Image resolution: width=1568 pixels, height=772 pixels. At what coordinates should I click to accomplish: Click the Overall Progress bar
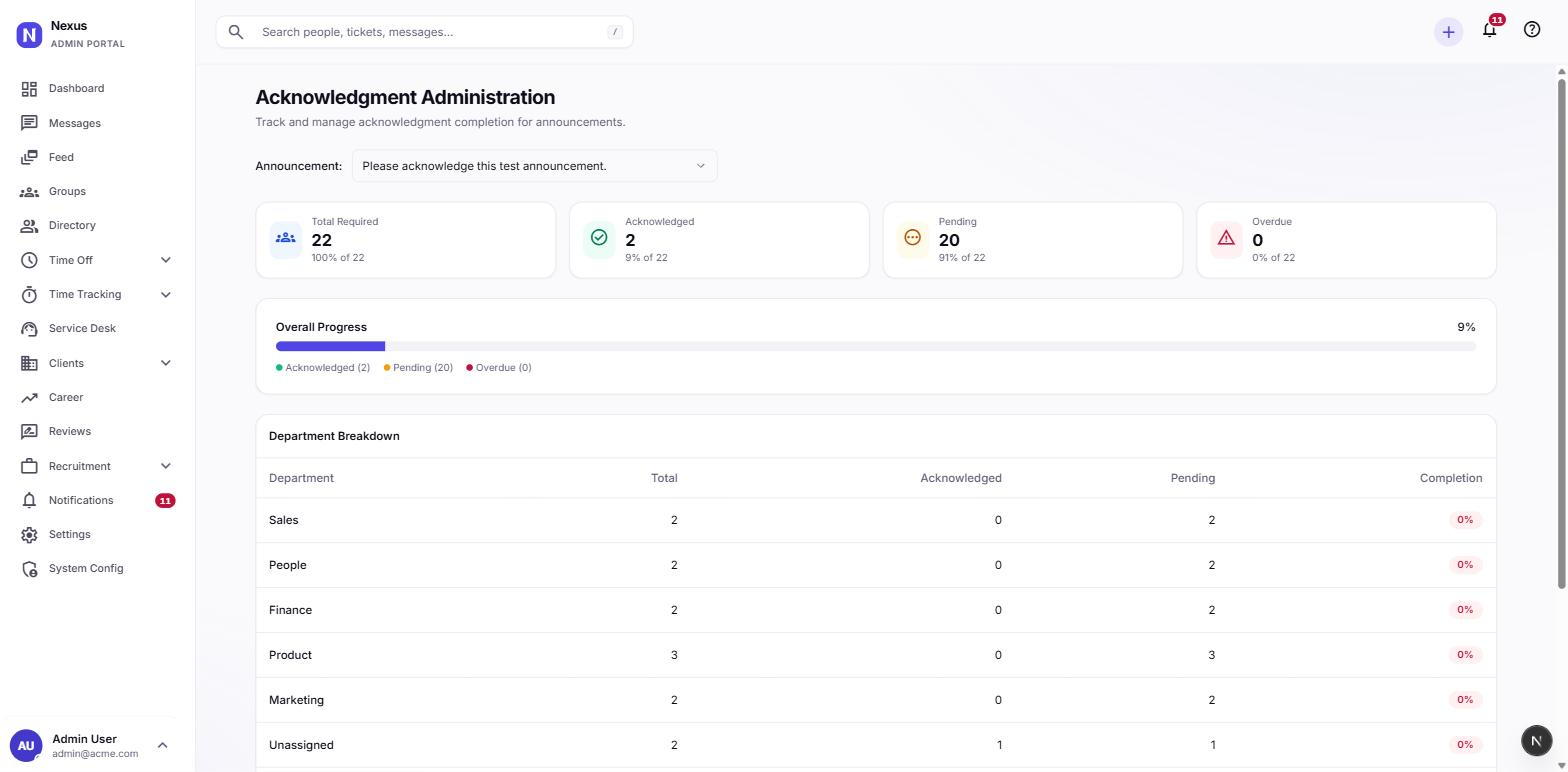pos(876,346)
